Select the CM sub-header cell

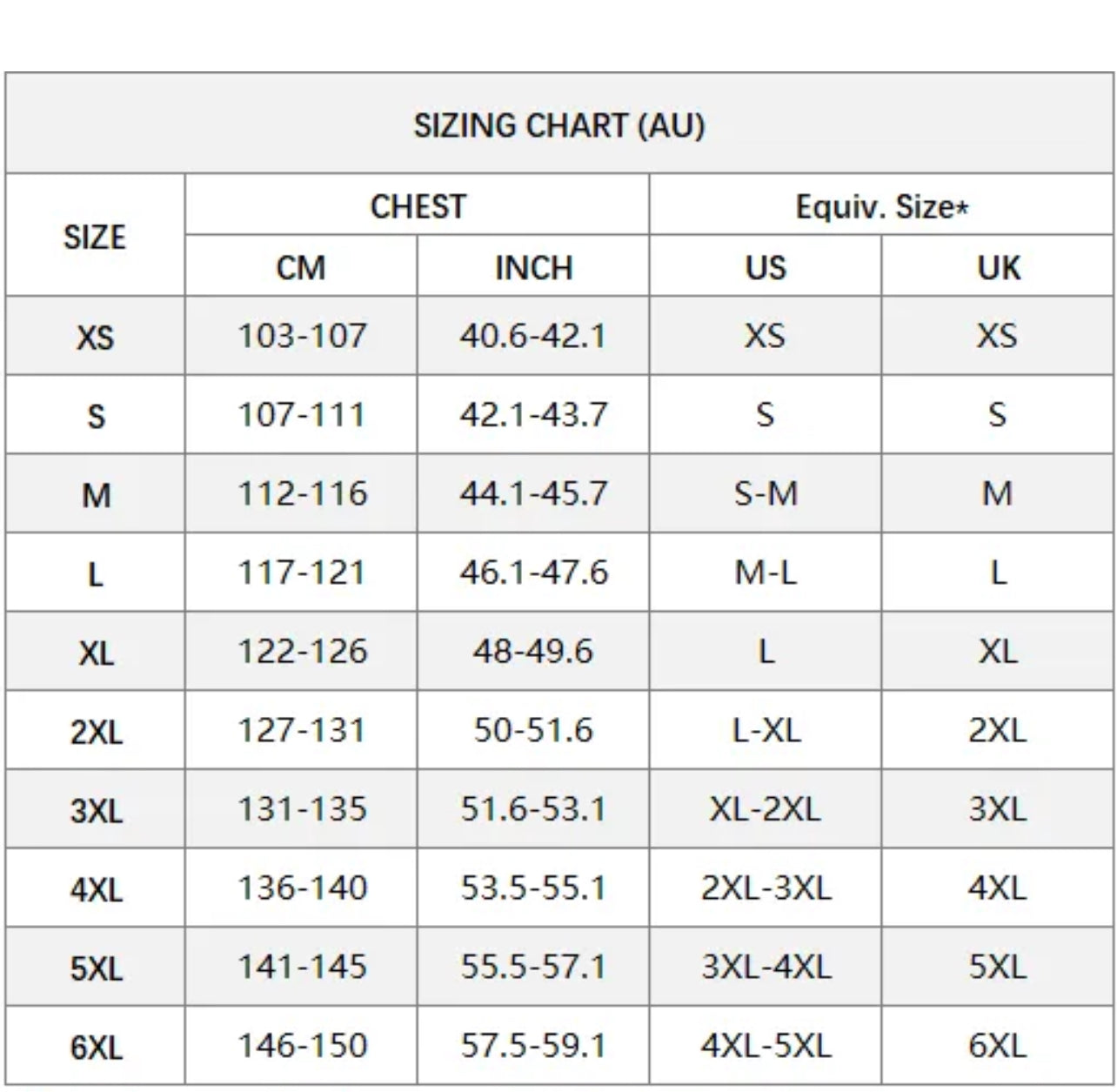[301, 267]
